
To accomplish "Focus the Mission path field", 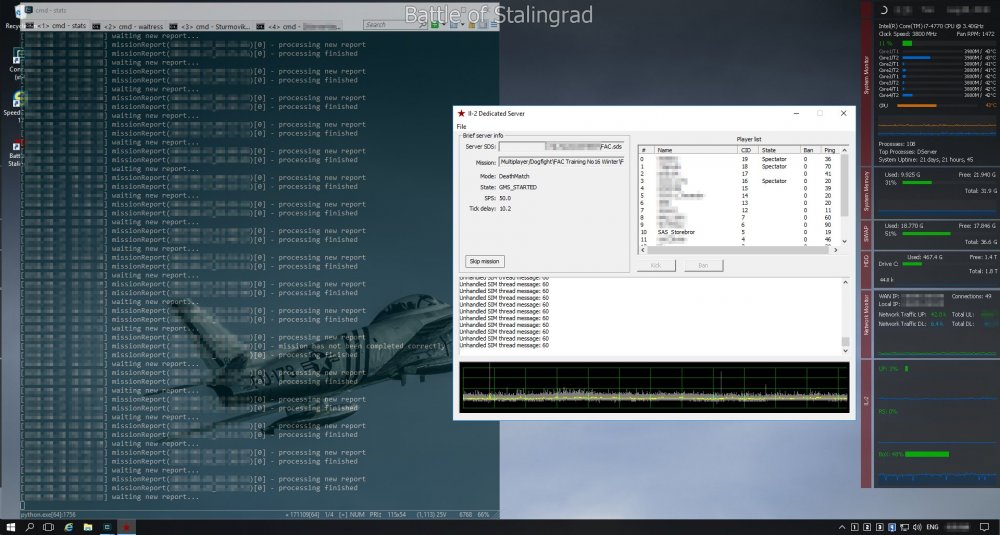I will click(x=561, y=162).
